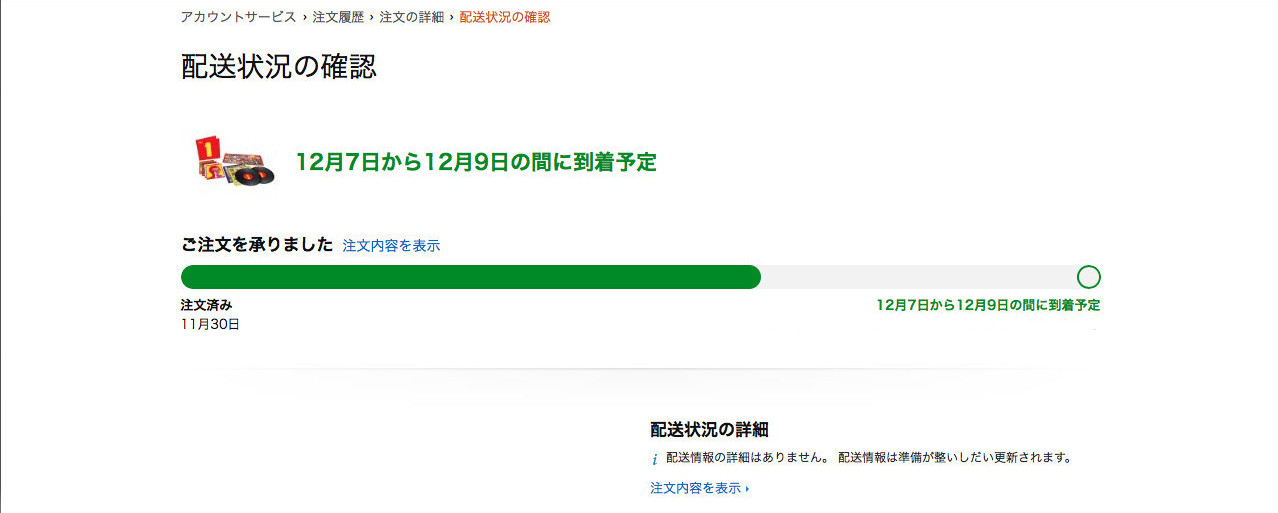Click the 配送情報は準備が整いしだい更新されます message
Viewport: 1278px width, 513px height.
click(x=955, y=458)
